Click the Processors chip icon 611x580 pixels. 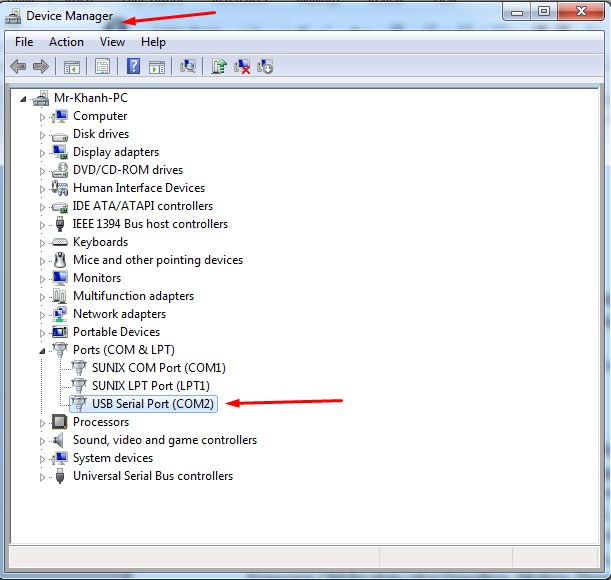60,422
